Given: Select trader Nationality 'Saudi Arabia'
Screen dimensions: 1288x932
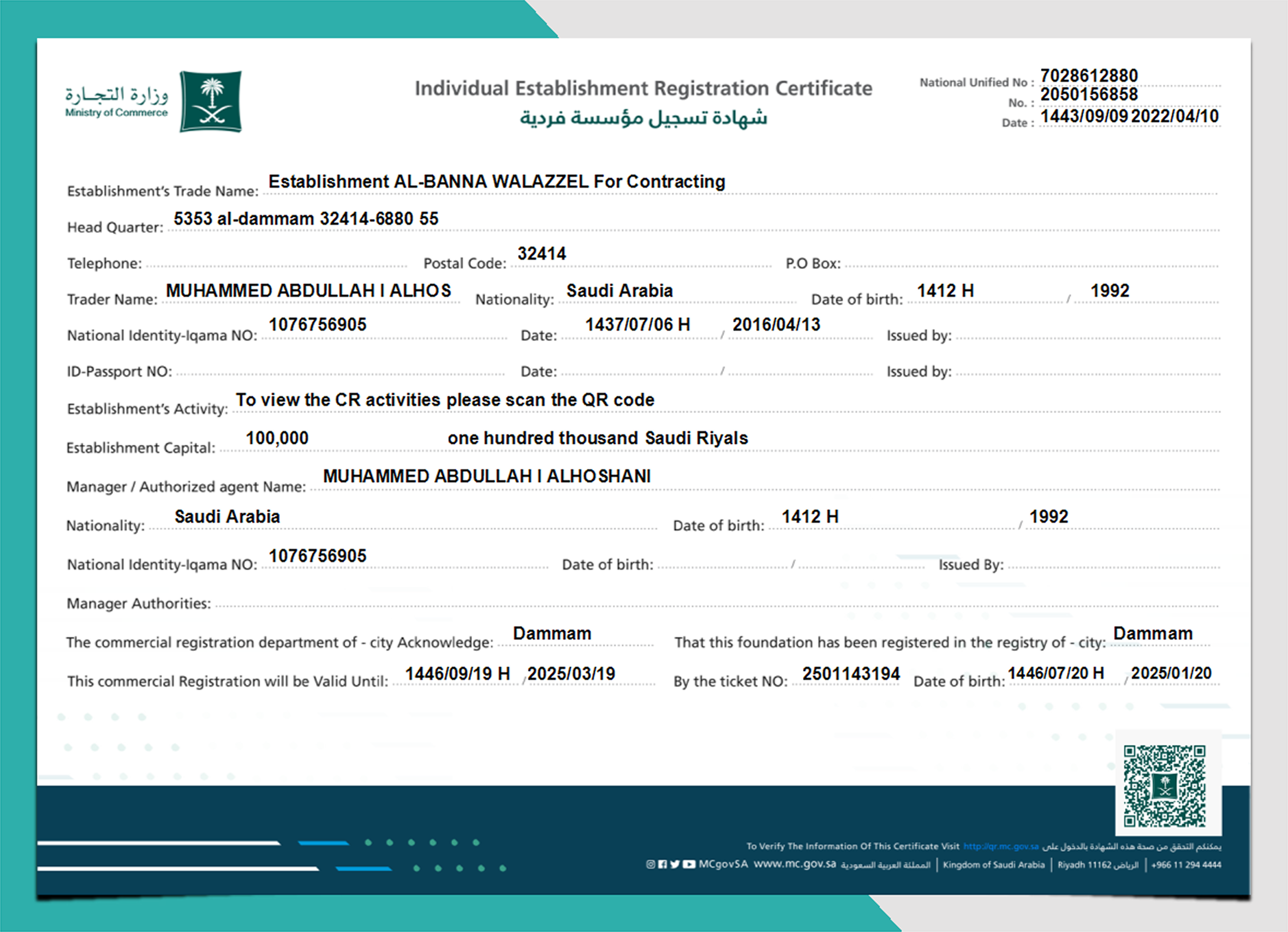Looking at the screenshot, I should (619, 291).
